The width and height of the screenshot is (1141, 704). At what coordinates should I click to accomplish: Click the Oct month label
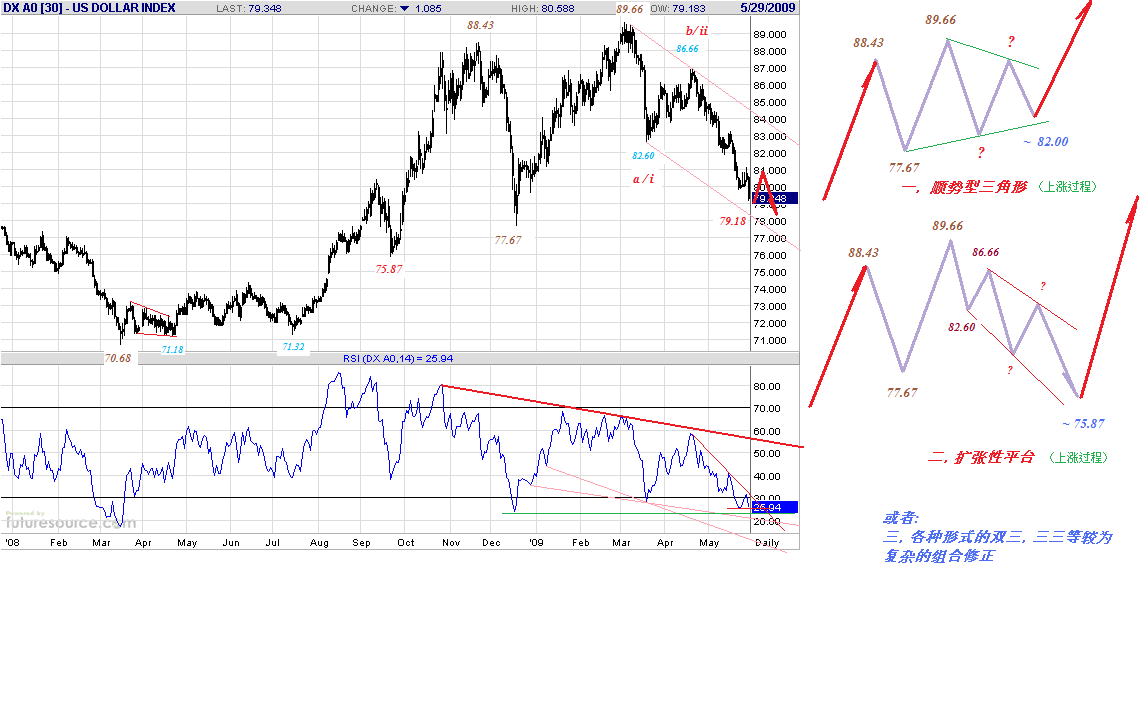click(406, 542)
